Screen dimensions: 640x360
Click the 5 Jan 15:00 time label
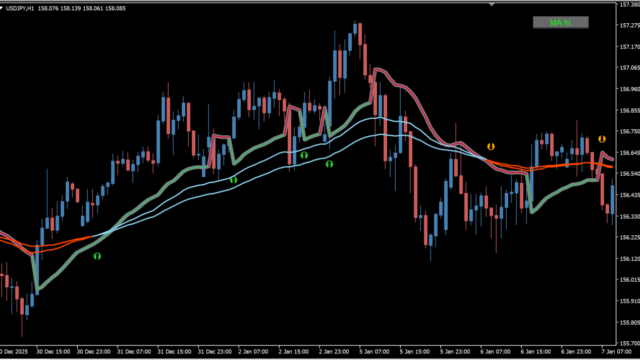click(x=415, y=351)
